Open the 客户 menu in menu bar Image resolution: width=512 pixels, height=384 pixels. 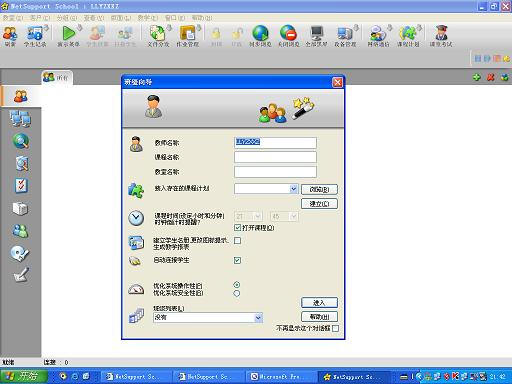tap(40, 18)
